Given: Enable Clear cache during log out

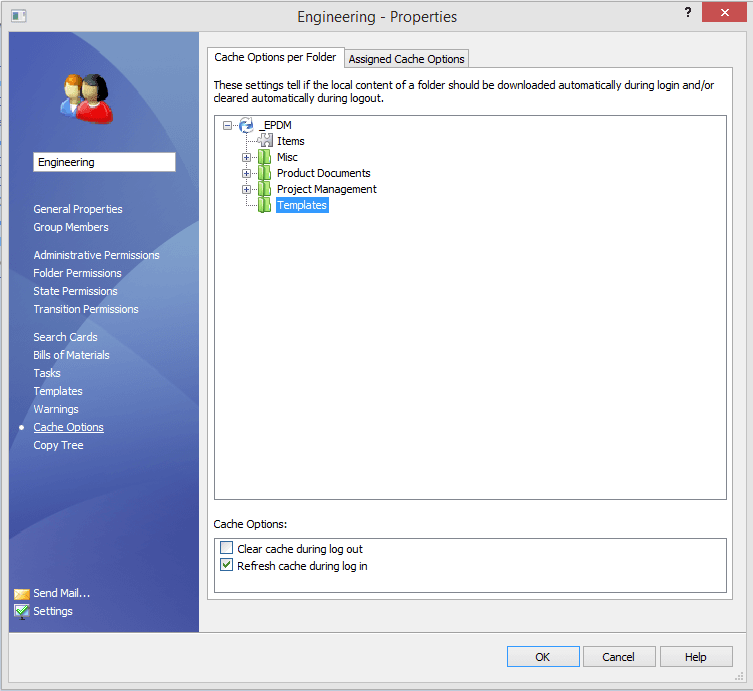Looking at the screenshot, I should pyautogui.click(x=227, y=548).
